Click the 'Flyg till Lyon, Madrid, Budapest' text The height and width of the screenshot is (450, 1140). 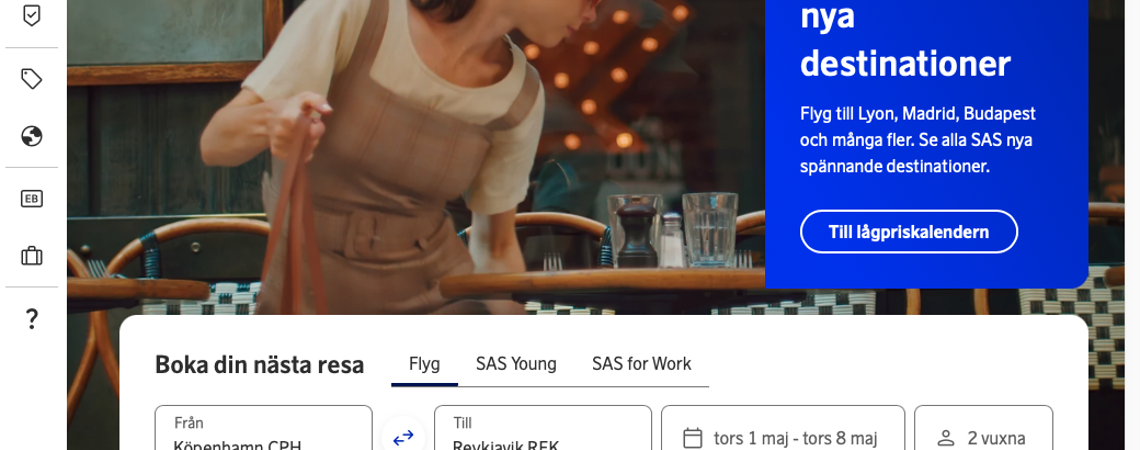coord(918,114)
